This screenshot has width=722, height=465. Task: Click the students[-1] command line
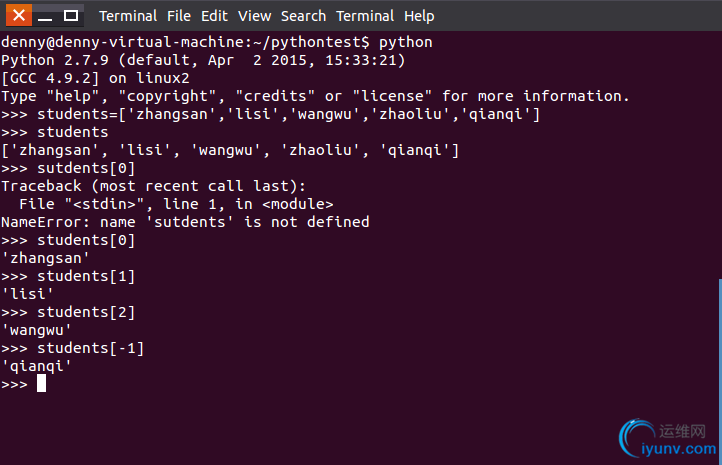click(73, 348)
